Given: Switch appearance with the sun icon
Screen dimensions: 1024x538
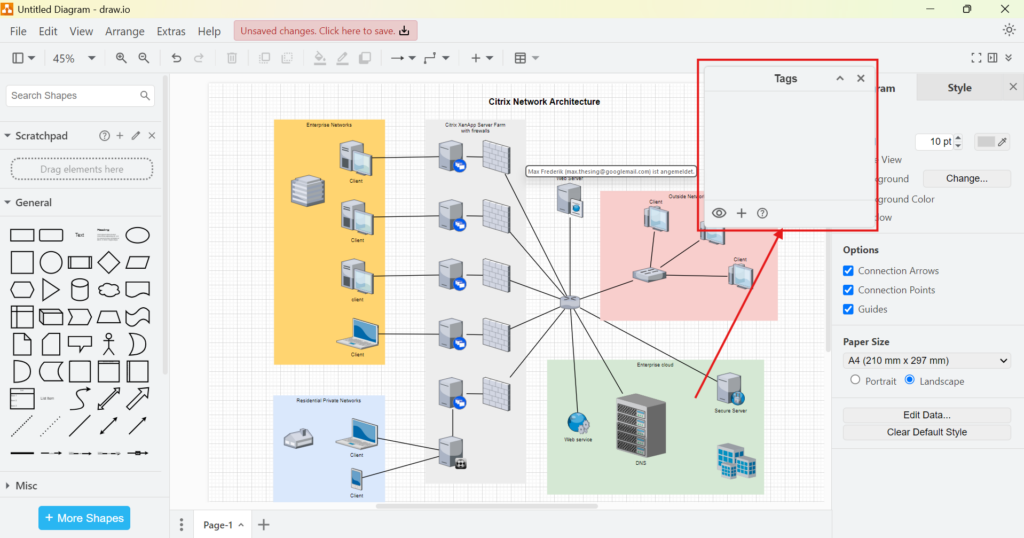Looking at the screenshot, I should tap(1009, 30).
